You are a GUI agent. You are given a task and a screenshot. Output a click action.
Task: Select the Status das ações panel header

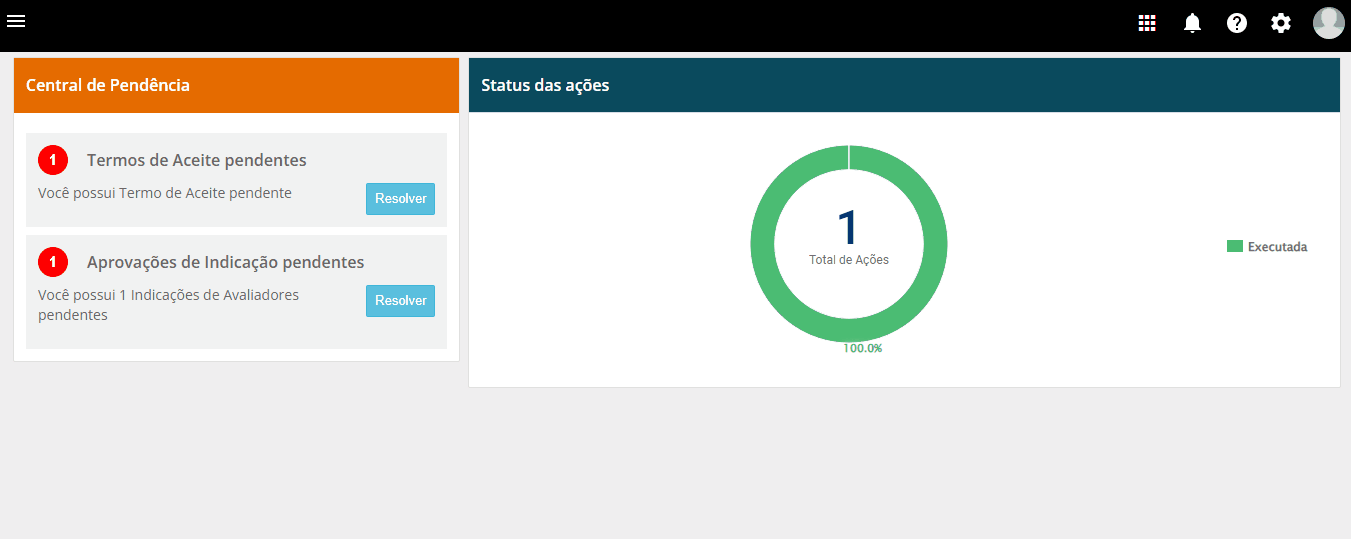click(x=904, y=86)
